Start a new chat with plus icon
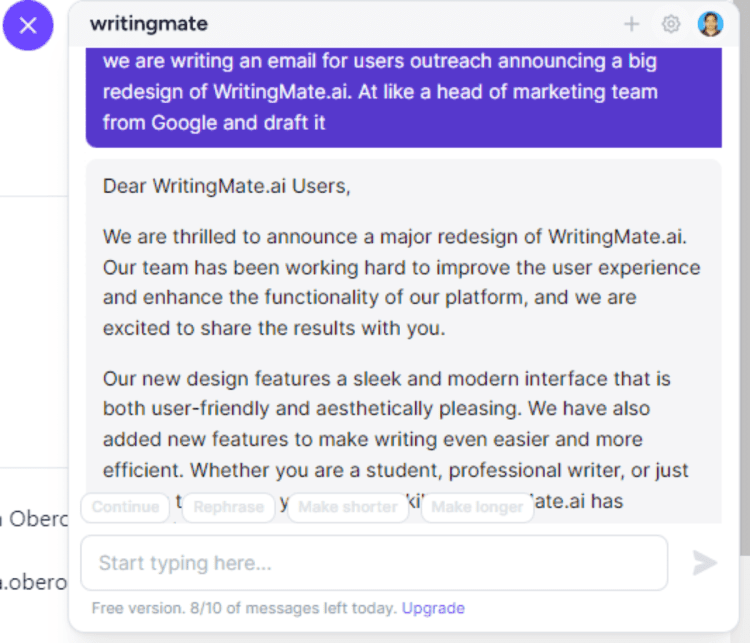 coord(631,24)
